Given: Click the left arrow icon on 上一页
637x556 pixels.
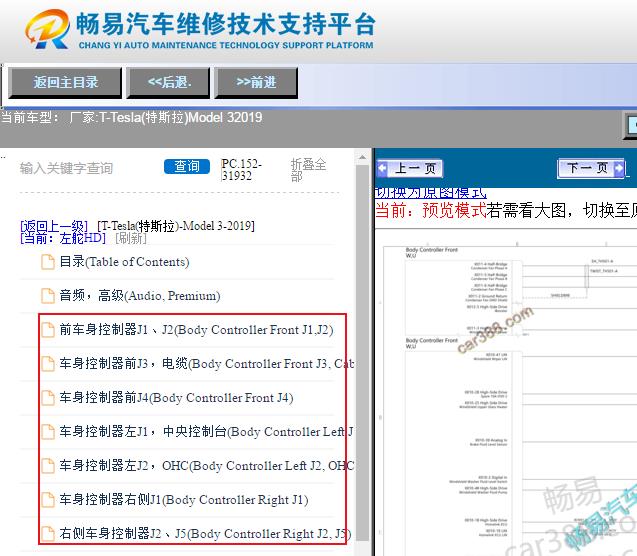Looking at the screenshot, I should [382, 168].
